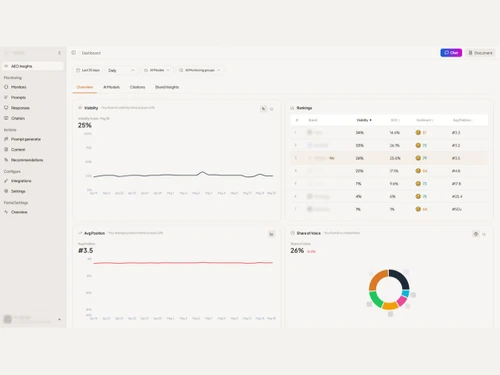This screenshot has width=500, height=375.
Task: Select bar chart view in Visibility card
Action: tap(272, 109)
